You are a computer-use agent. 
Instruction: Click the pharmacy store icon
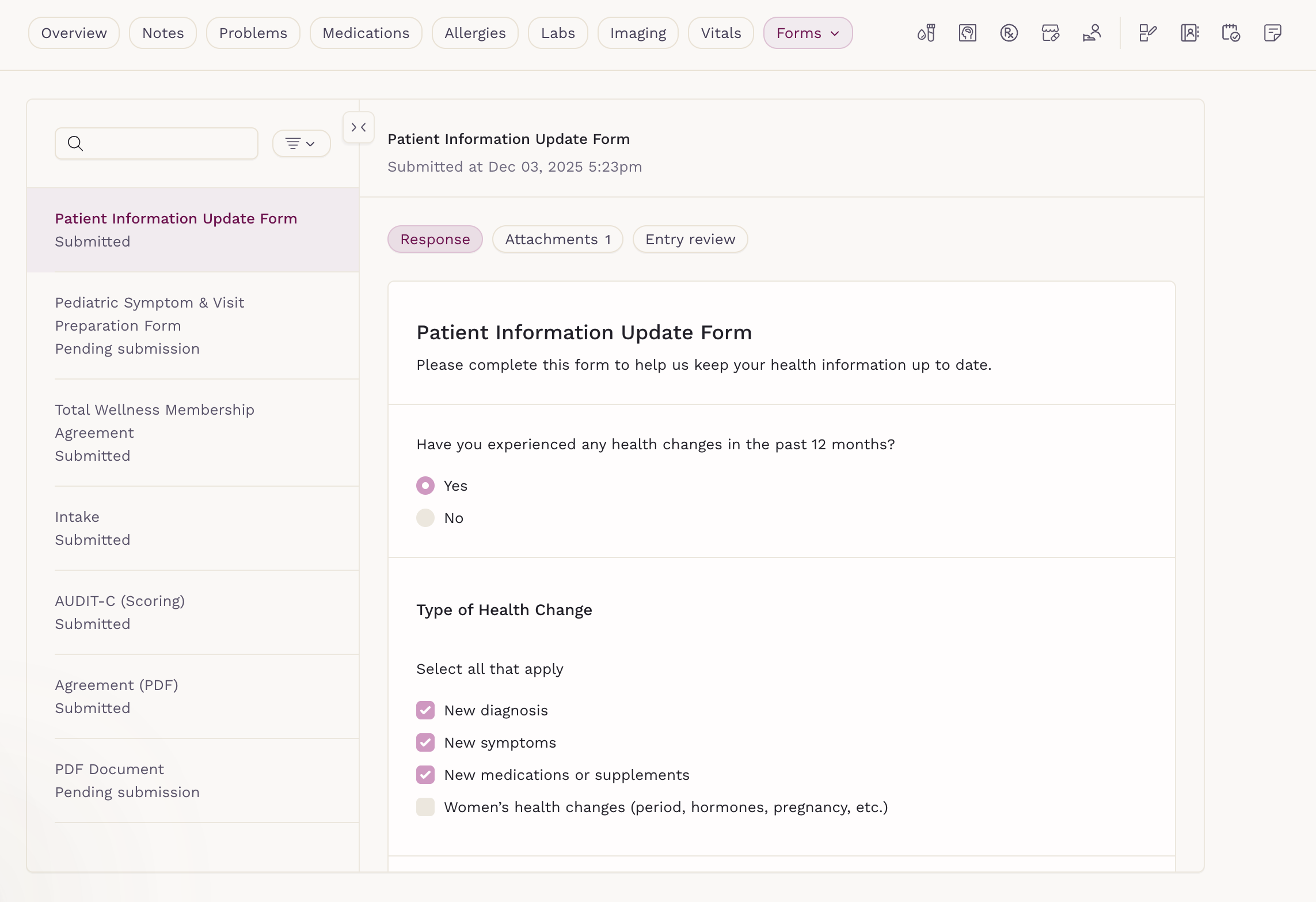click(1051, 33)
